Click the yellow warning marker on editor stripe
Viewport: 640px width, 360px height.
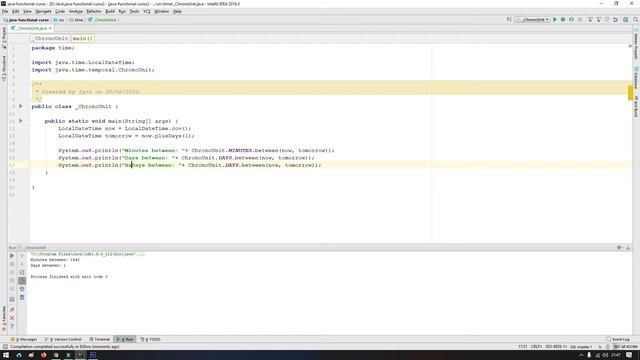(x=630, y=93)
